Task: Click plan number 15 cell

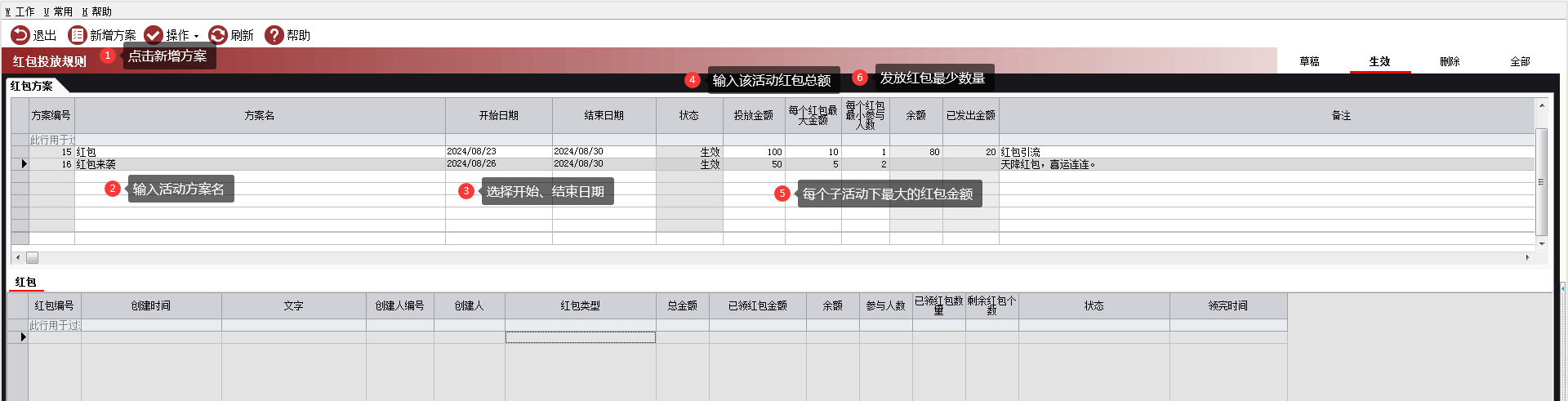Action: point(51,152)
